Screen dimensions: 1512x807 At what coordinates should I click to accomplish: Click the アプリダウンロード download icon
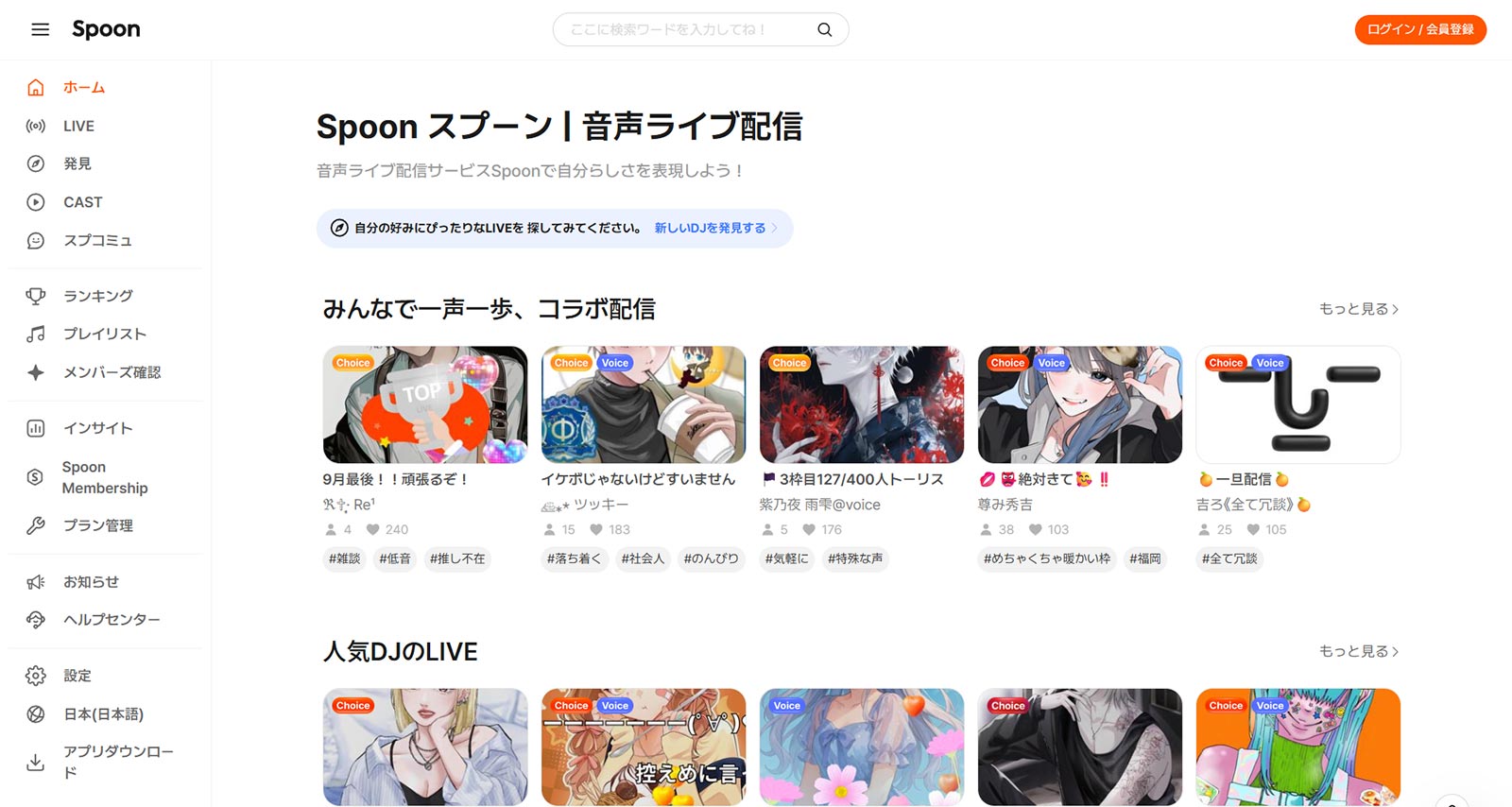36,762
